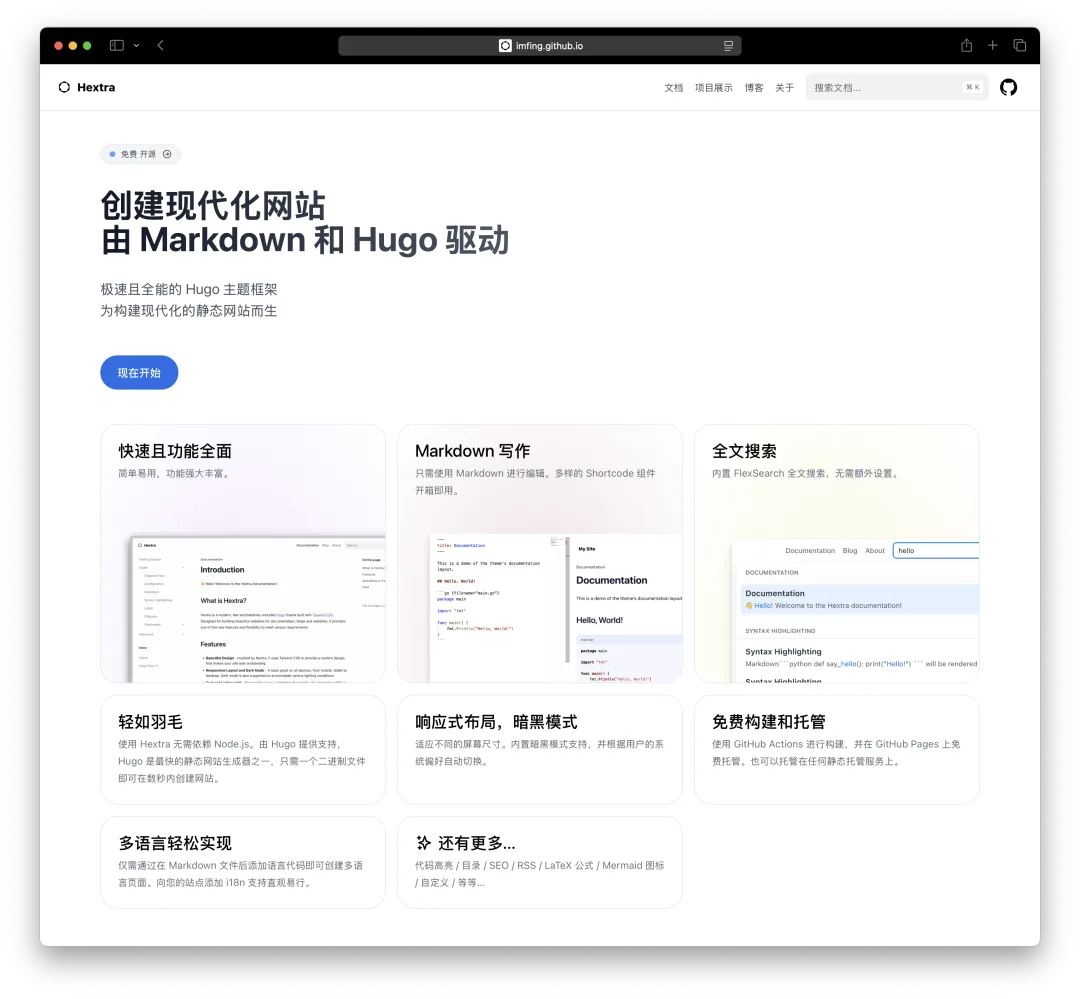Add a new tab with plus icon
Image resolution: width=1080 pixels, height=999 pixels.
[x=993, y=45]
